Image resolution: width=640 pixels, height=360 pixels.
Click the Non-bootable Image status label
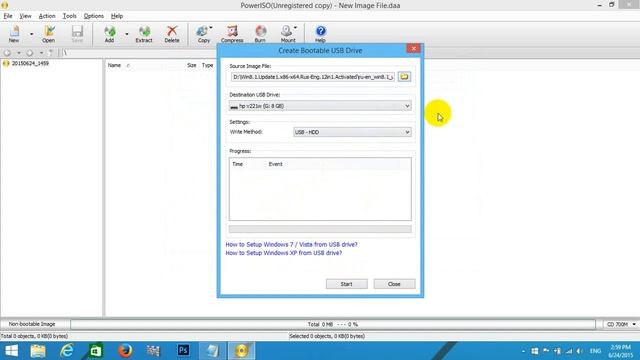(x=32, y=324)
